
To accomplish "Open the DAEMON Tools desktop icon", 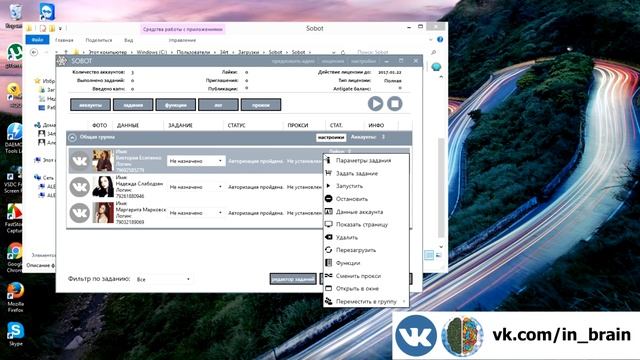I will [15, 138].
